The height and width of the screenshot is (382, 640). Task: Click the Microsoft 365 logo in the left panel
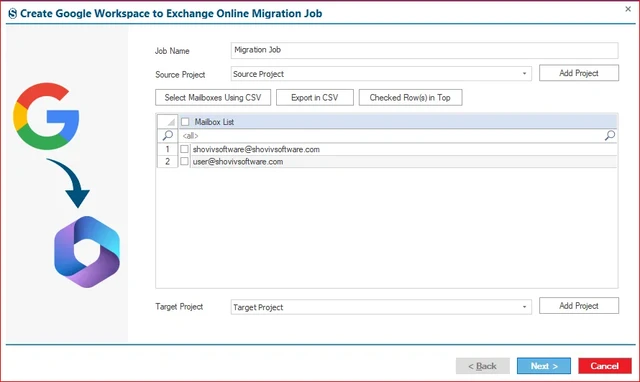[87, 252]
